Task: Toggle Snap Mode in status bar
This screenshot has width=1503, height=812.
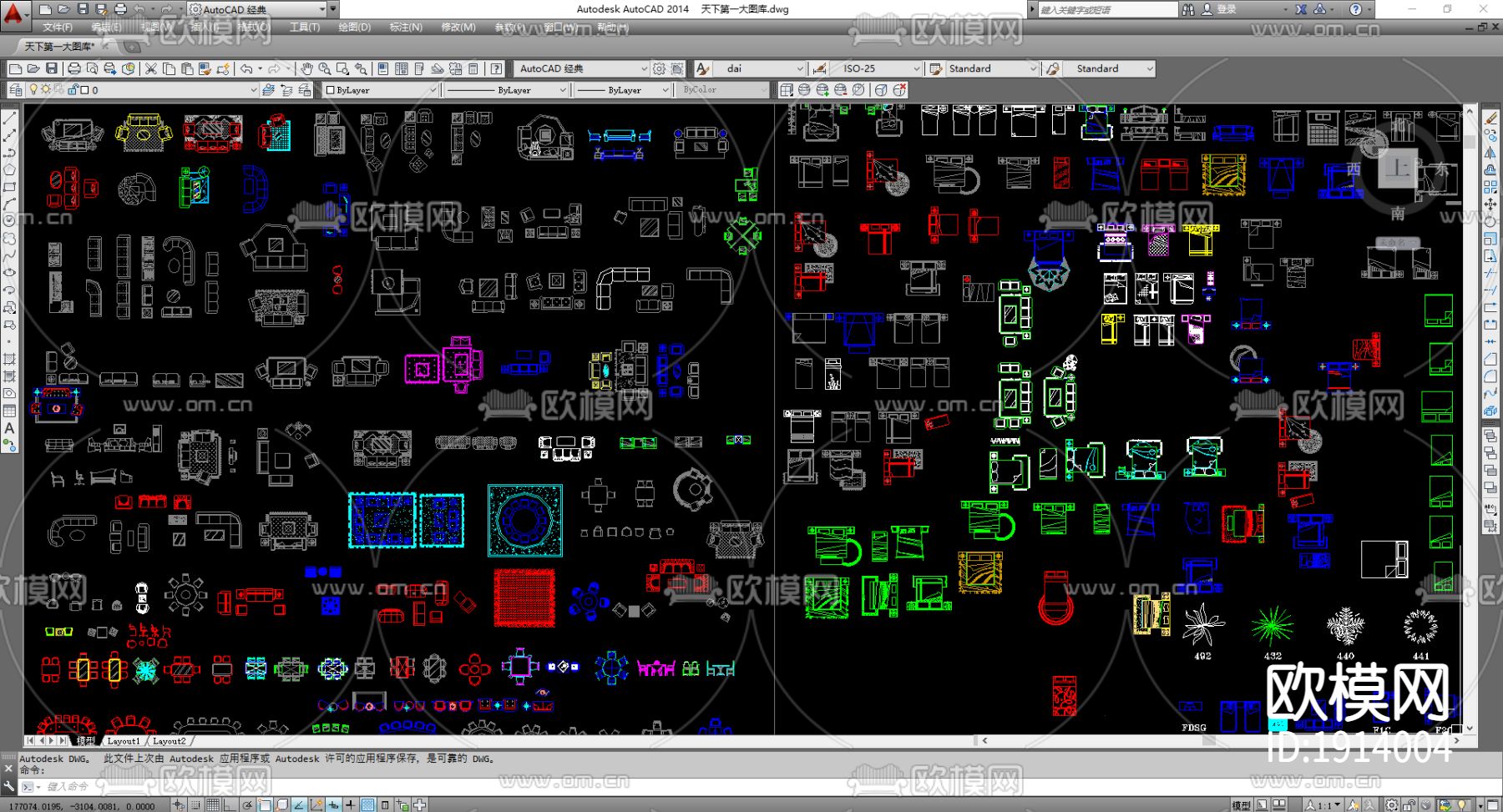Action: point(195,804)
